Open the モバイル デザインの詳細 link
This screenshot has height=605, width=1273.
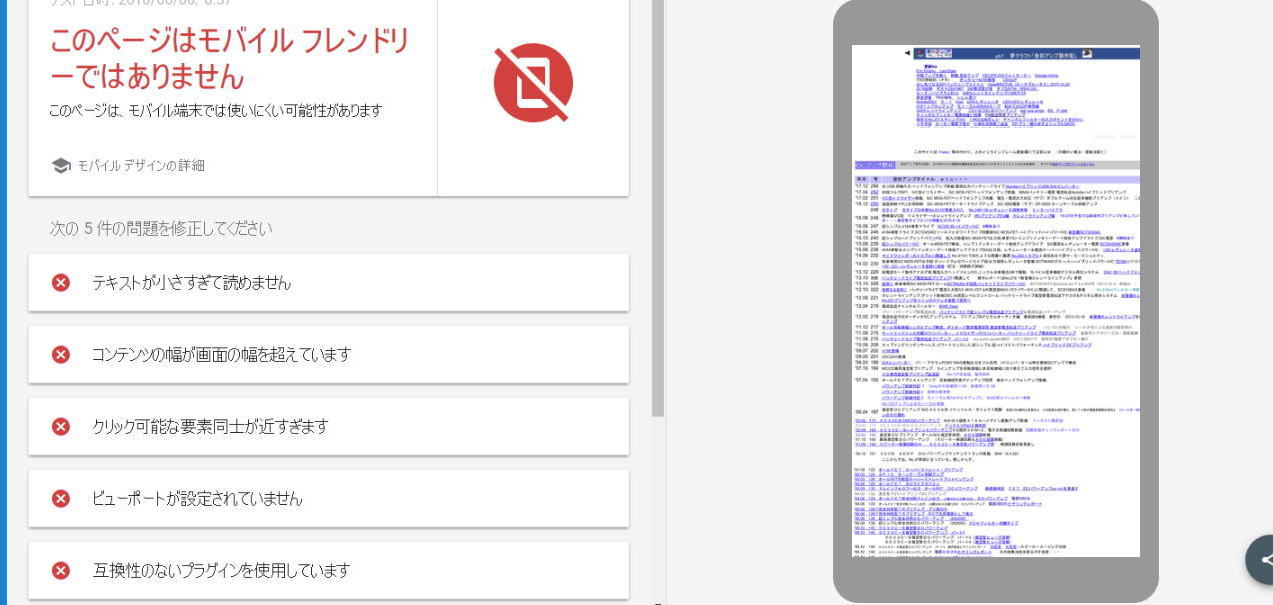pos(140,166)
